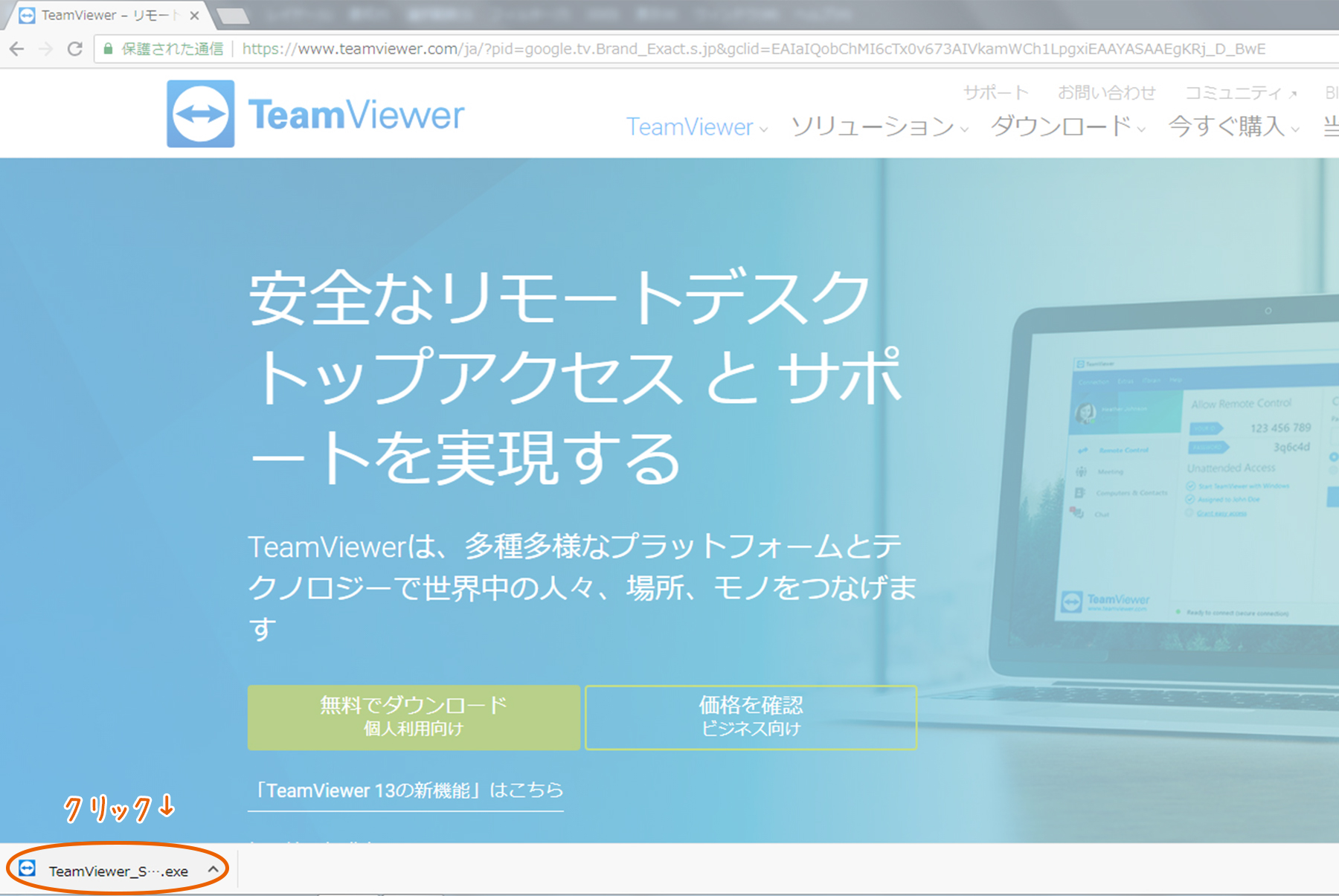Open the コミュニティ external link
Image resolution: width=1339 pixels, height=896 pixels.
[1241, 92]
